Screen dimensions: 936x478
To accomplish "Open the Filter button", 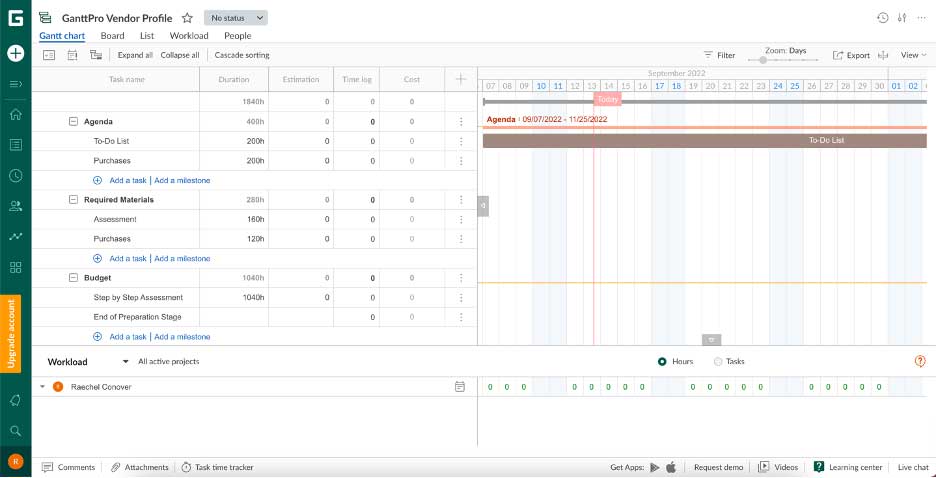I will (x=719, y=55).
